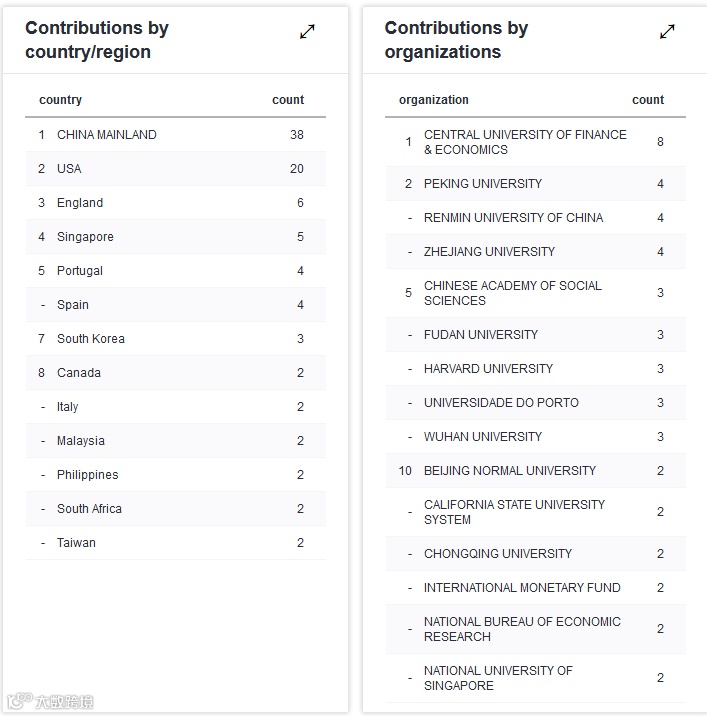Expand the Contributions by country/region panel
707x716 pixels.
point(307,32)
